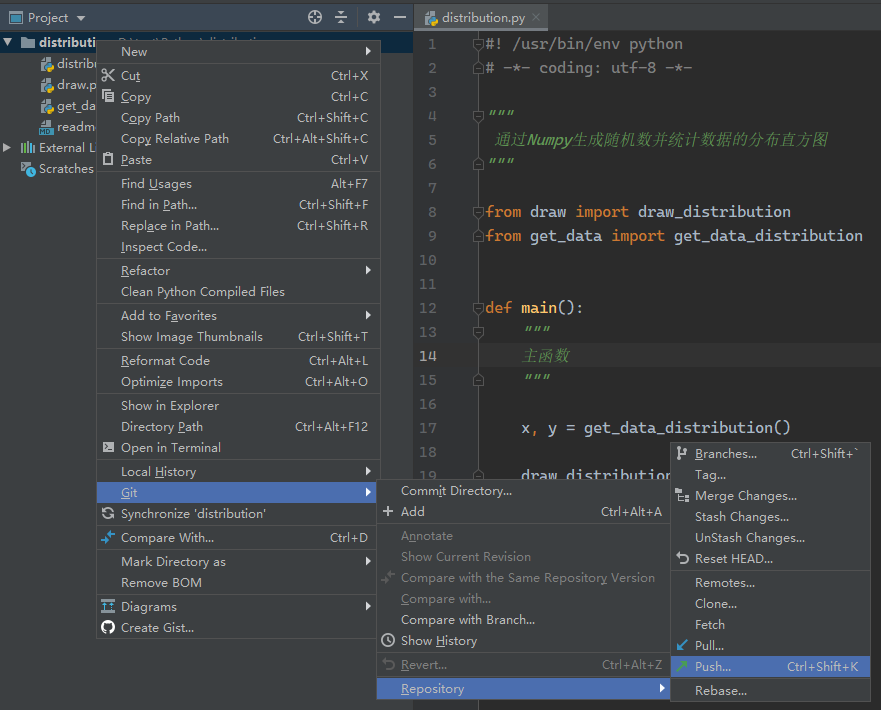Collapse the distribution root folder node
Image resolution: width=881 pixels, height=710 pixels.
point(8,43)
